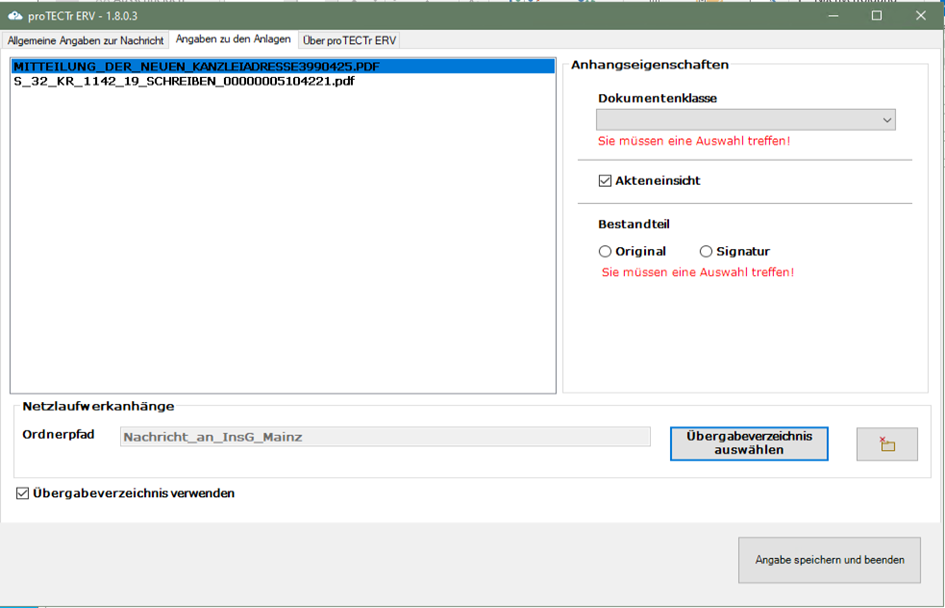The width and height of the screenshot is (945, 608).
Task: Click the Ordnerpfad field
Action: coord(385,437)
